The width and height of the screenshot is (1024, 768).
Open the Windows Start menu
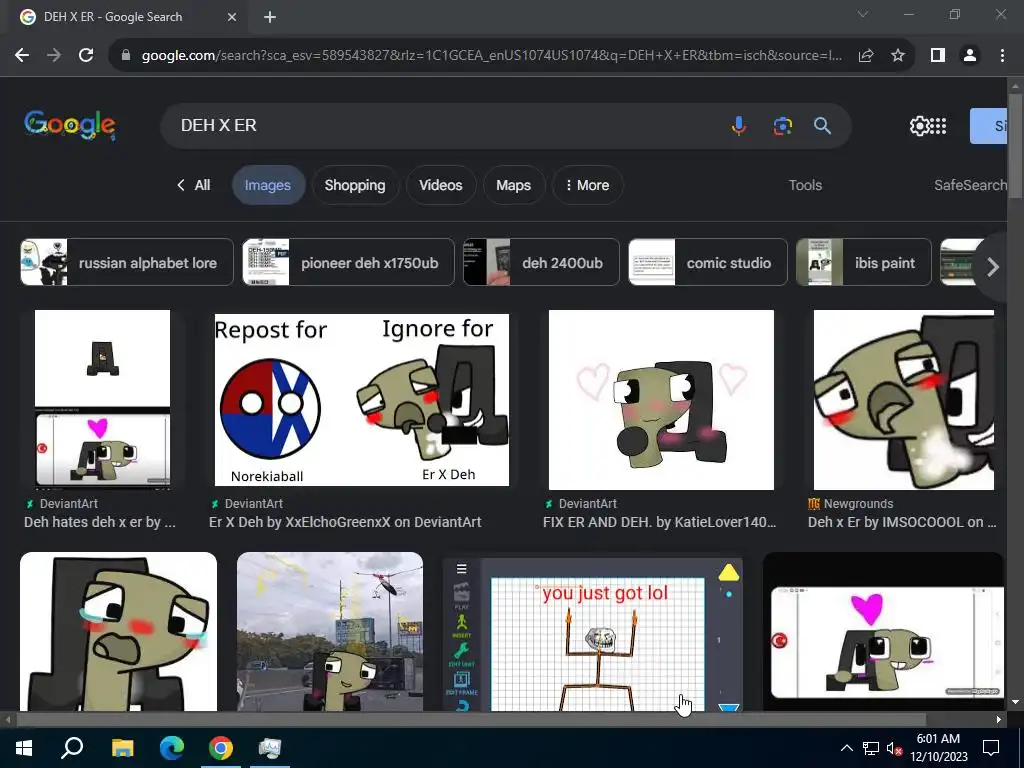coord(23,748)
